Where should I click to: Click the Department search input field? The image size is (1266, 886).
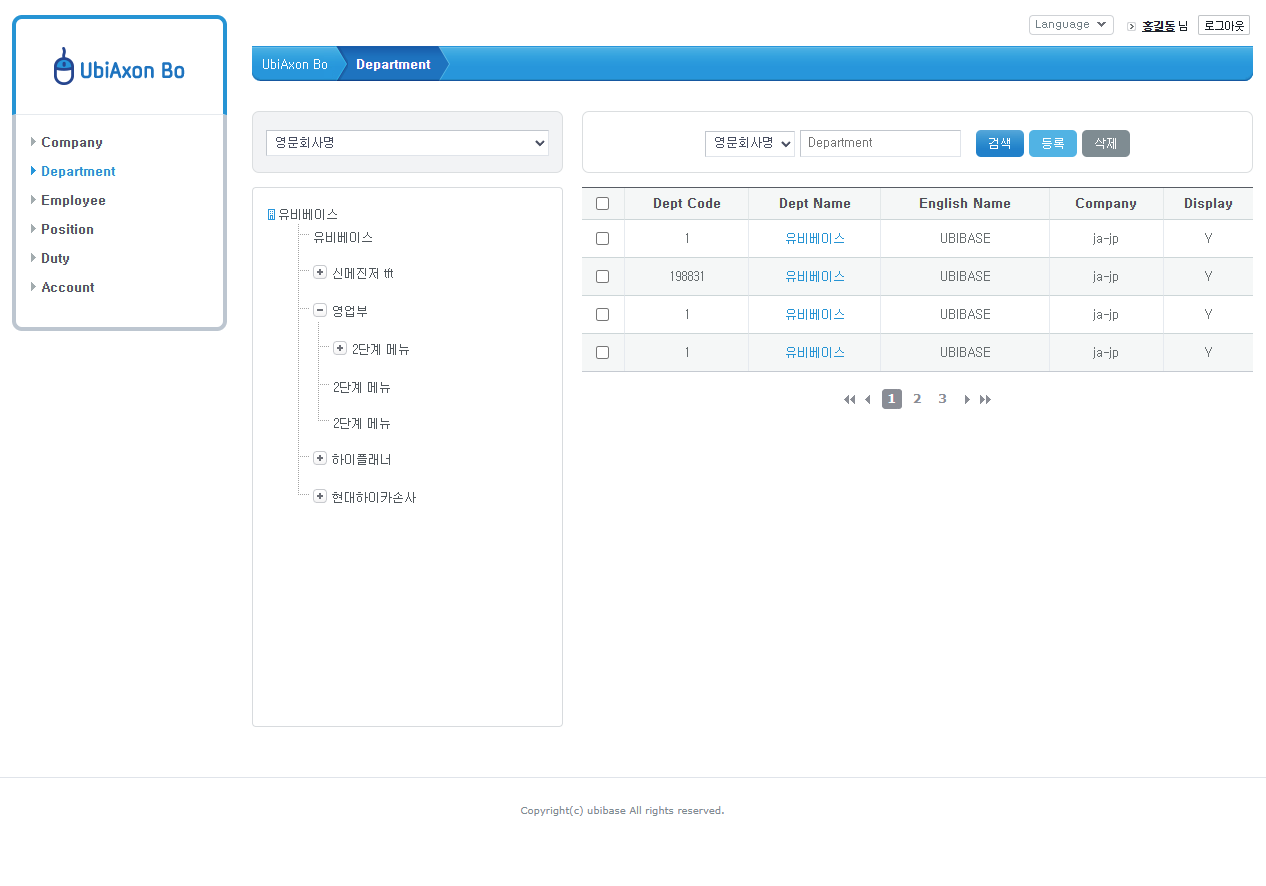pos(880,144)
